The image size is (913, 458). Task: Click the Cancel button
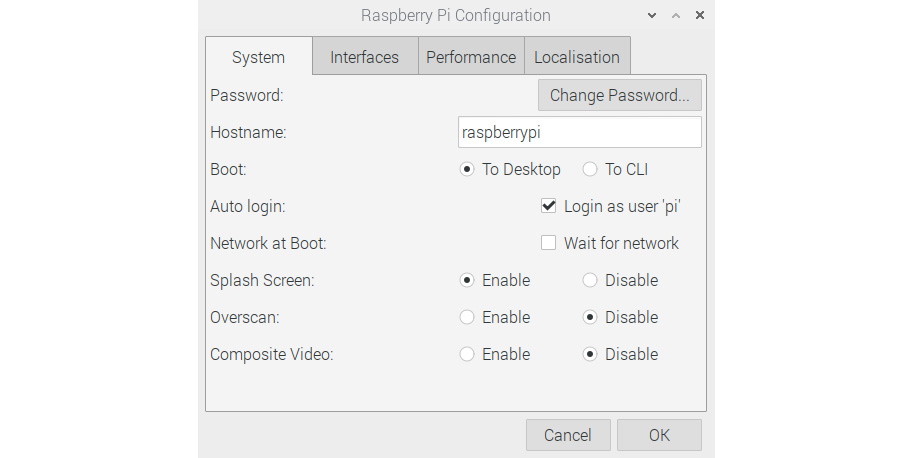point(568,435)
